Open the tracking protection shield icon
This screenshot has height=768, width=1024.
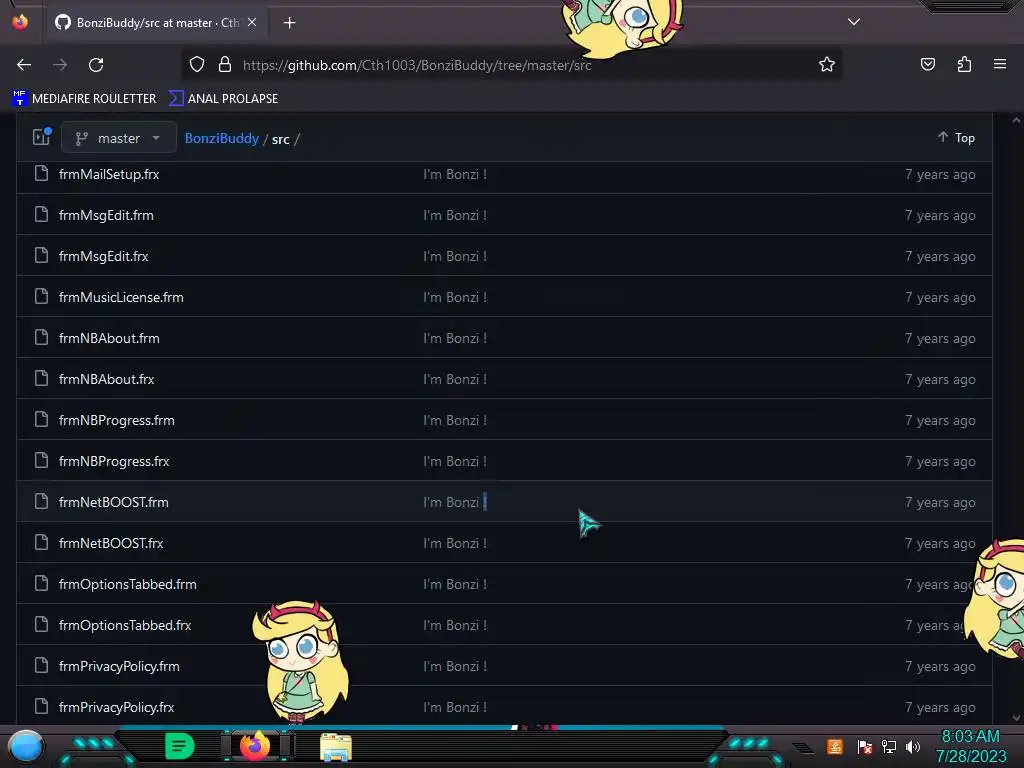197,65
